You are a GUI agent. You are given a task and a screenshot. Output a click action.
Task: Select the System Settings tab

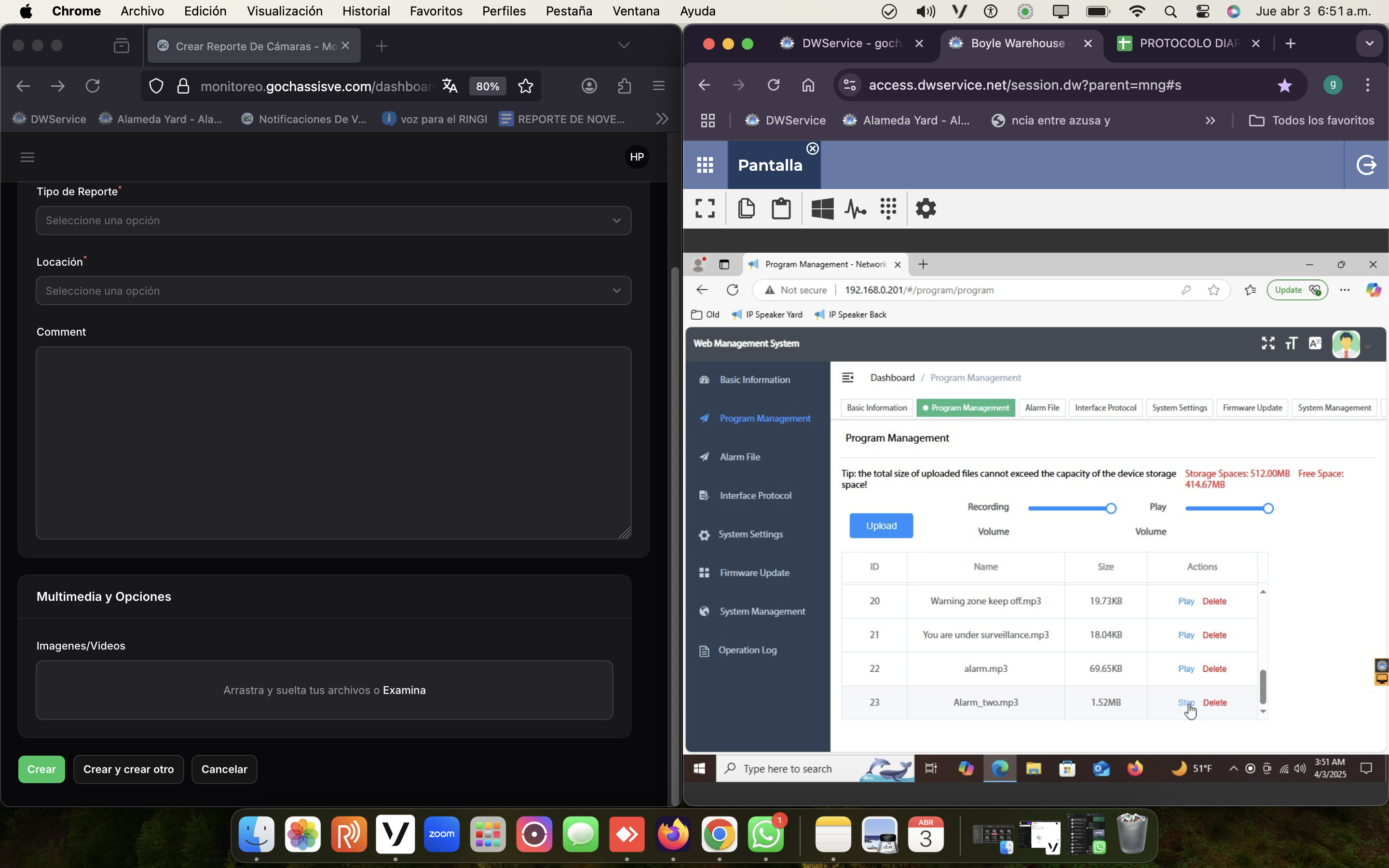(x=1180, y=407)
